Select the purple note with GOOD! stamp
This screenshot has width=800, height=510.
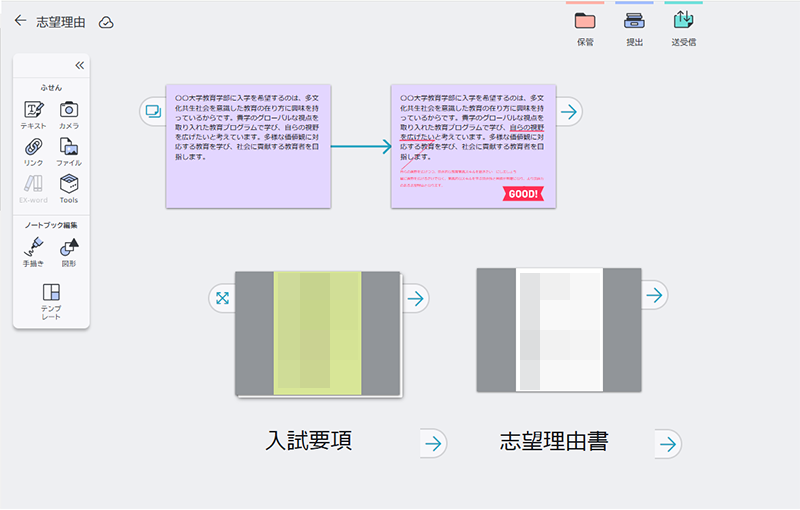point(472,145)
